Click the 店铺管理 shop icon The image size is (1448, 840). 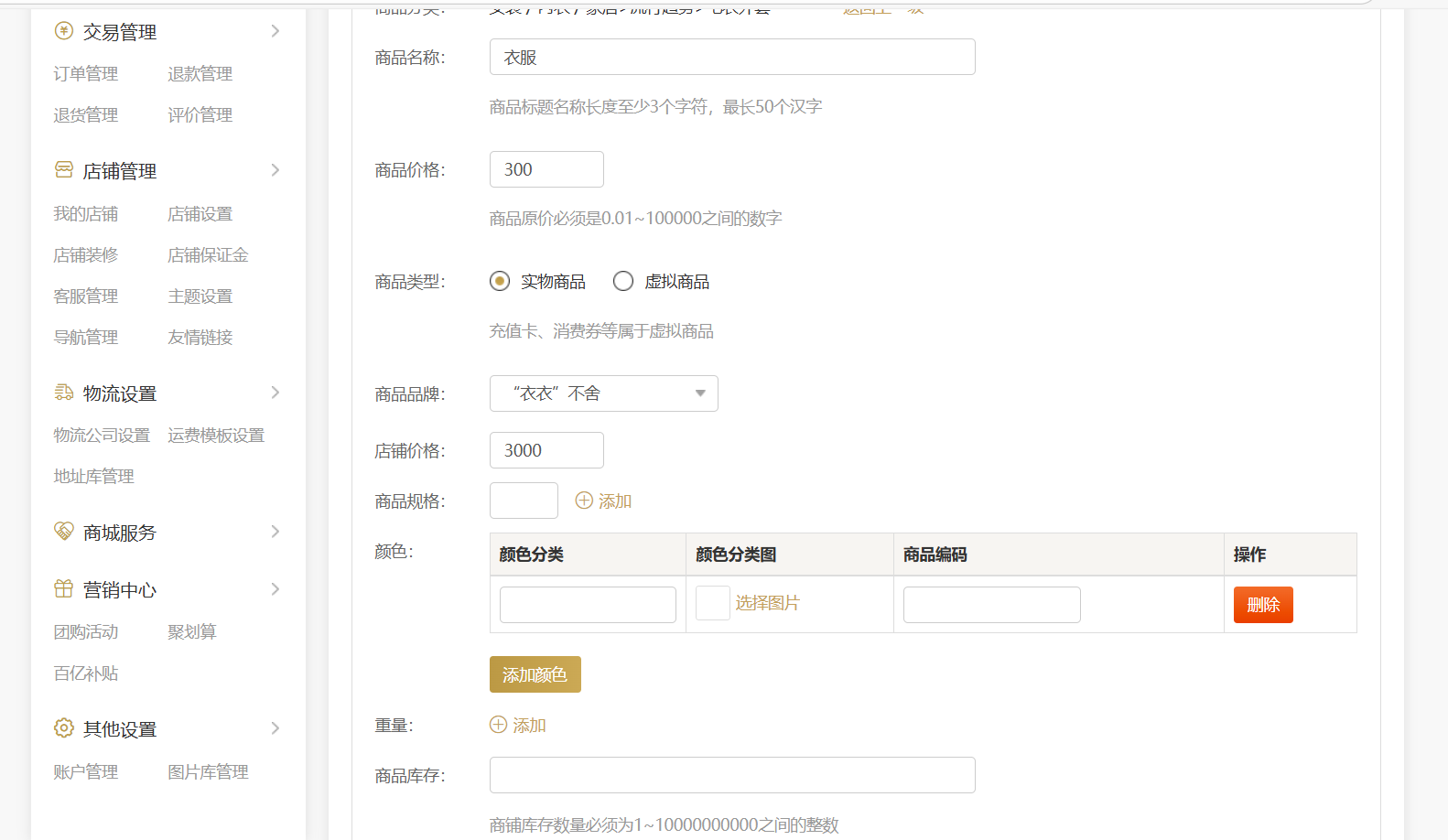pyautogui.click(x=63, y=170)
